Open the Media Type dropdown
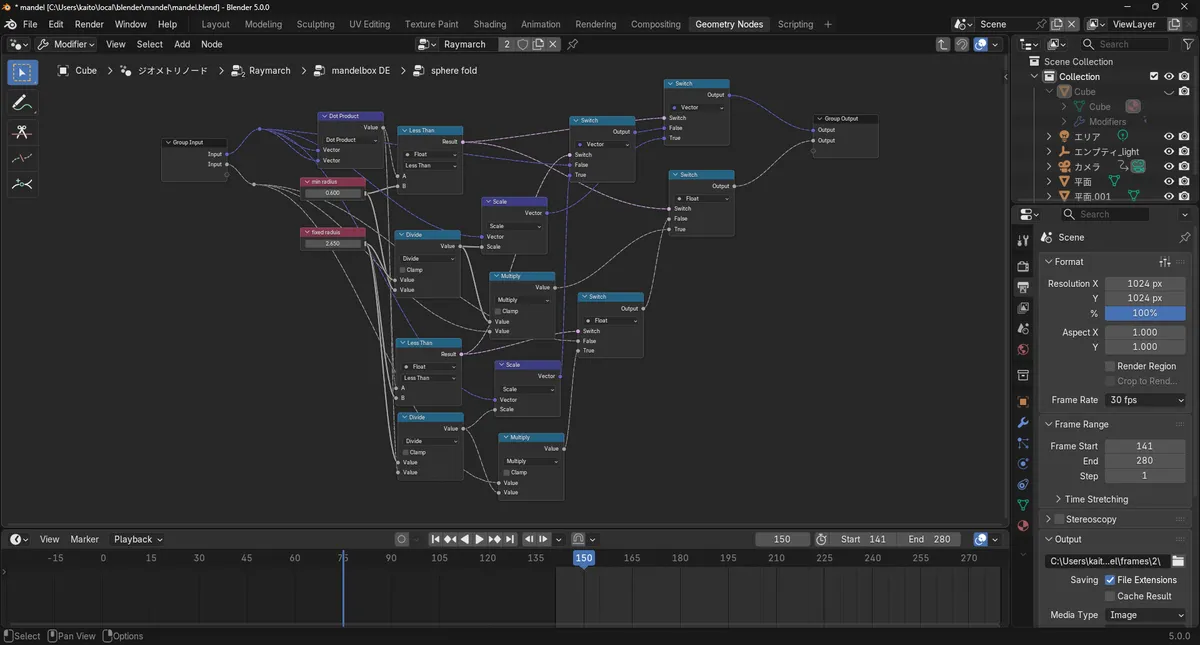The image size is (1200, 645). [1145, 615]
